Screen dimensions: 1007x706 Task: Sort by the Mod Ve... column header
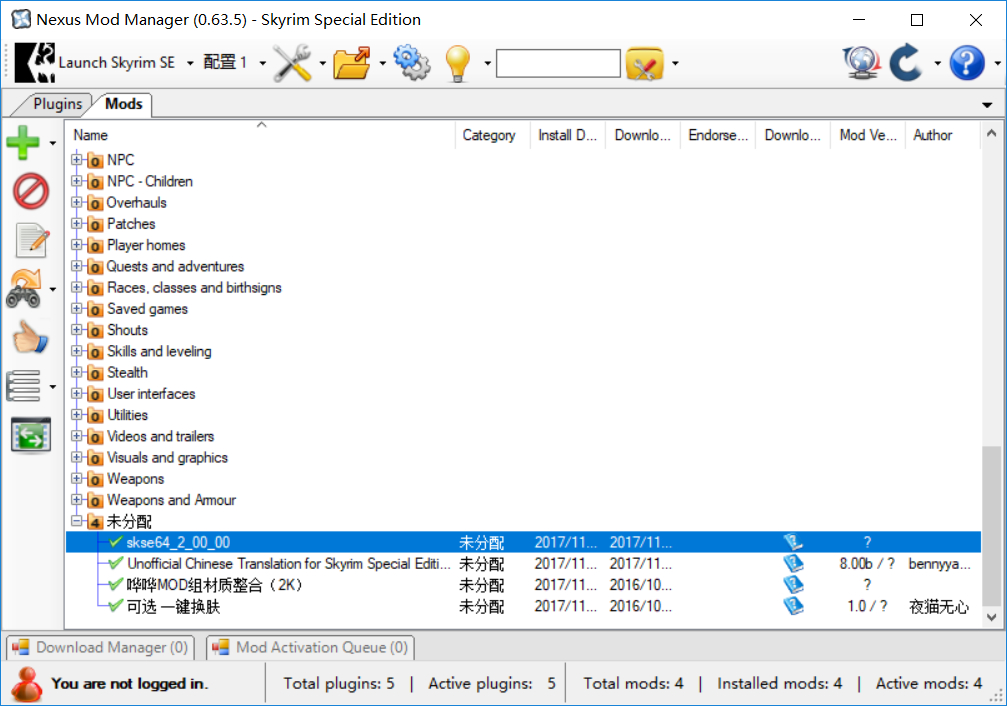pyautogui.click(x=868, y=135)
